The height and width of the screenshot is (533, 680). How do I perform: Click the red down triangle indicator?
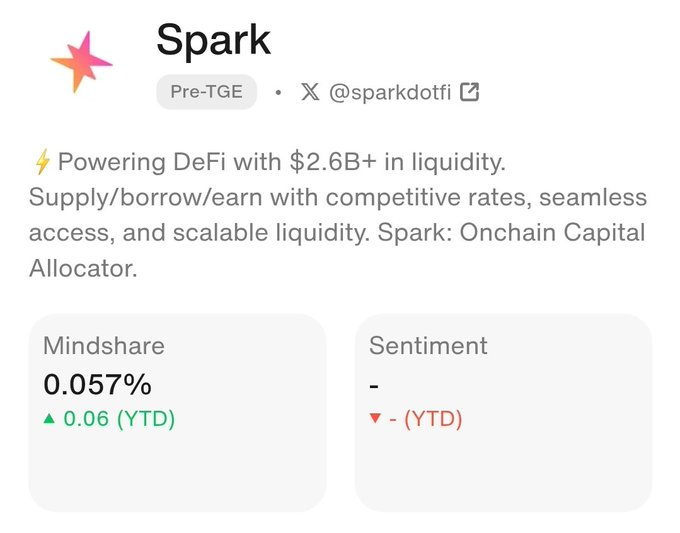(x=375, y=419)
